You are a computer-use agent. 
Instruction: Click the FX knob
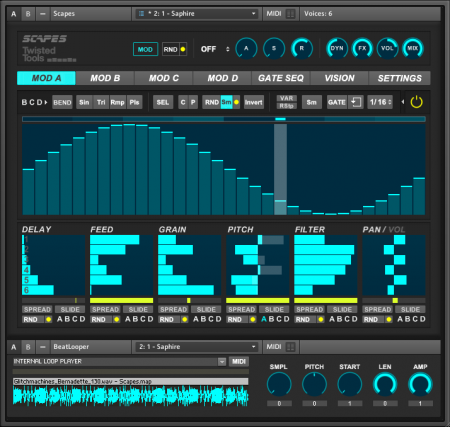(x=362, y=49)
